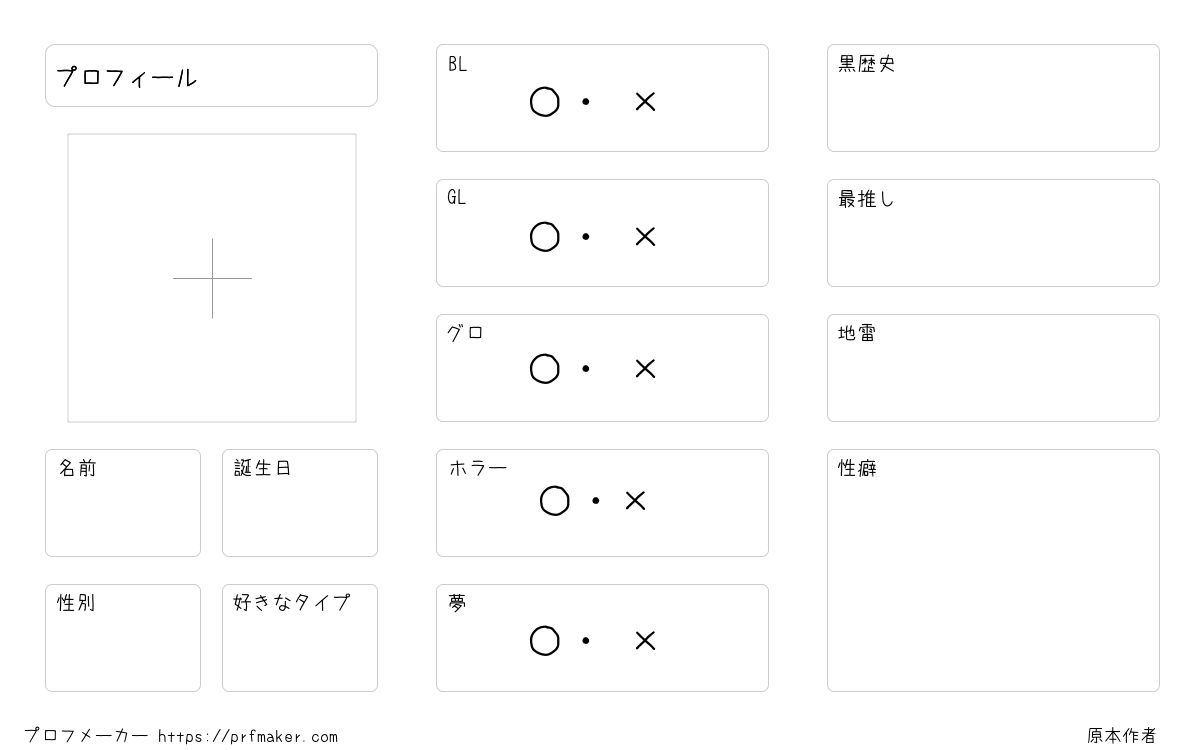Click the 地雷 text box
This screenshot has height=750, width=1200.
coord(993,368)
